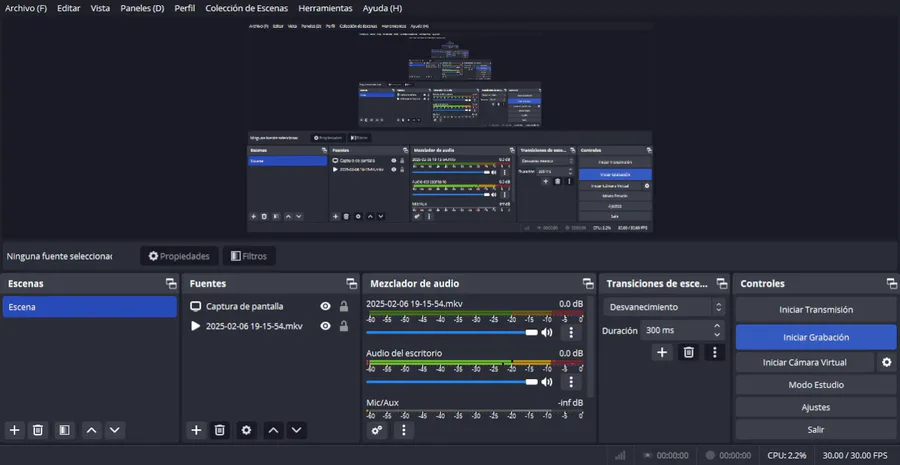Open source properties gear in Fuentes panel
This screenshot has height=465, width=900.
click(246, 430)
